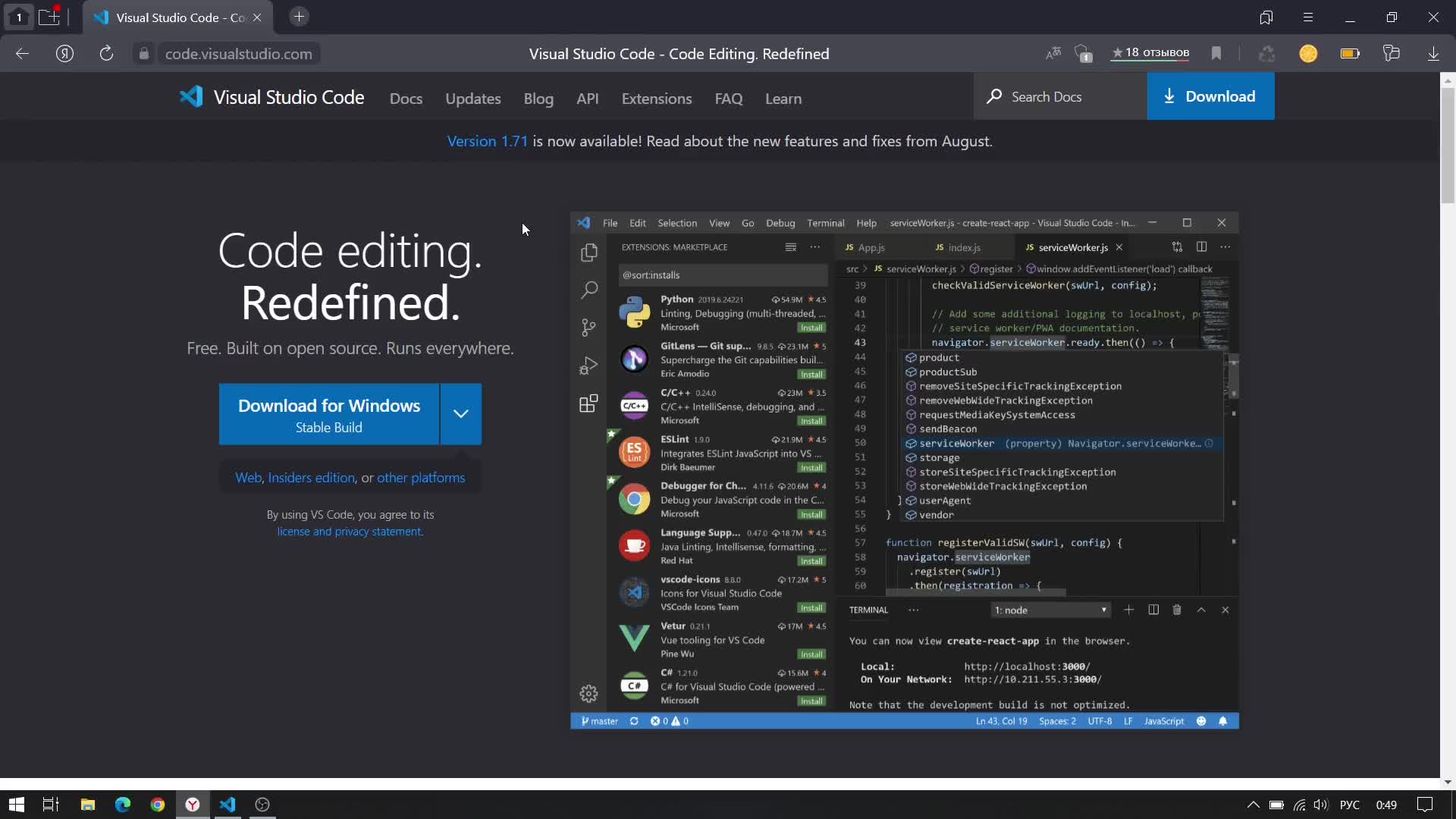The height and width of the screenshot is (819, 1456).
Task: Switch to VS Code in taskbar
Action: pos(227,805)
